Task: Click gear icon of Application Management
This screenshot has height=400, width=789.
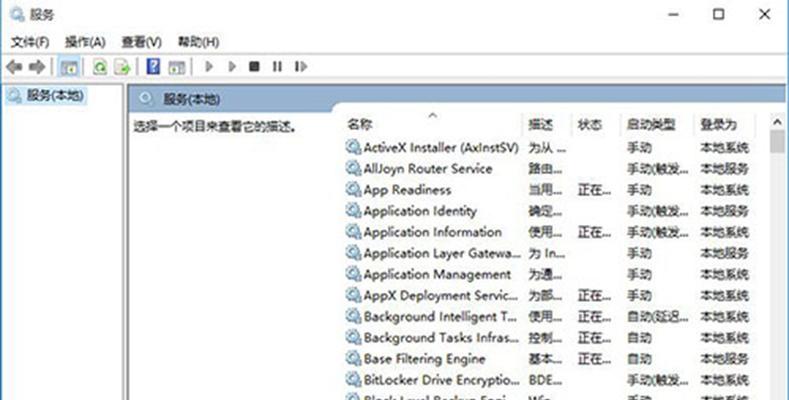Action: pyautogui.click(x=353, y=274)
